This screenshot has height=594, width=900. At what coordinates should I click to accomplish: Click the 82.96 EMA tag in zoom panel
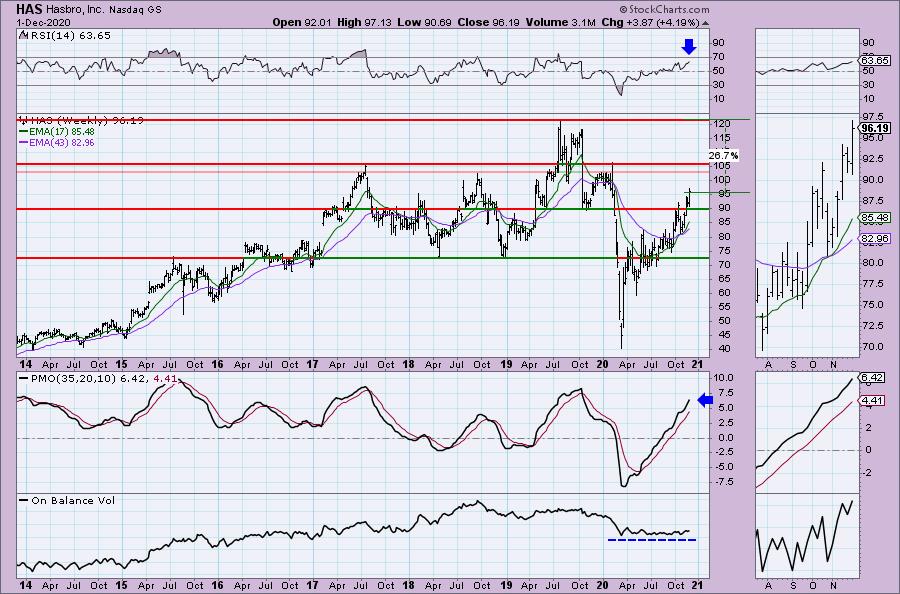875,238
